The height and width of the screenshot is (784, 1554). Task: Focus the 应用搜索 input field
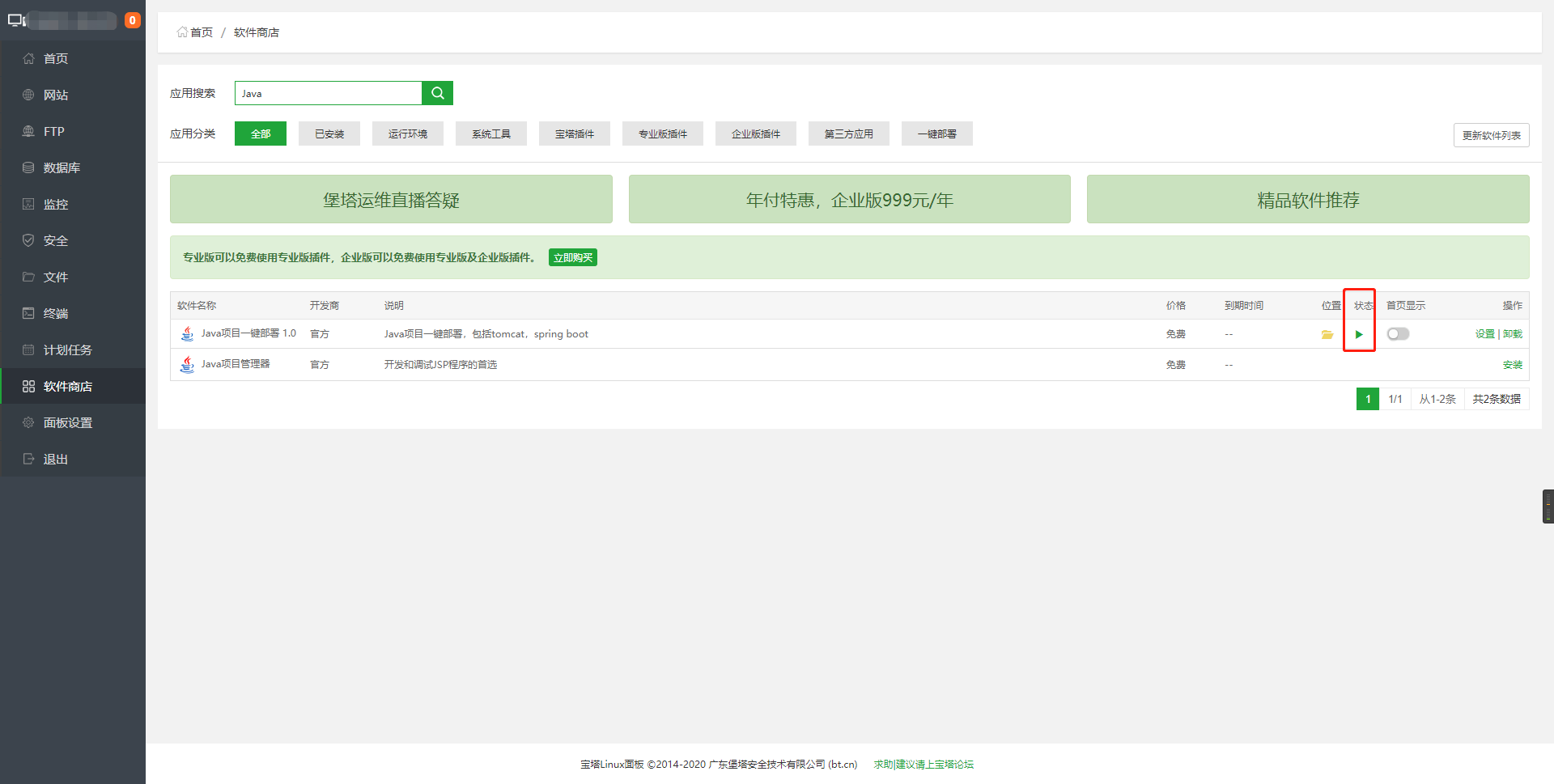click(x=329, y=93)
